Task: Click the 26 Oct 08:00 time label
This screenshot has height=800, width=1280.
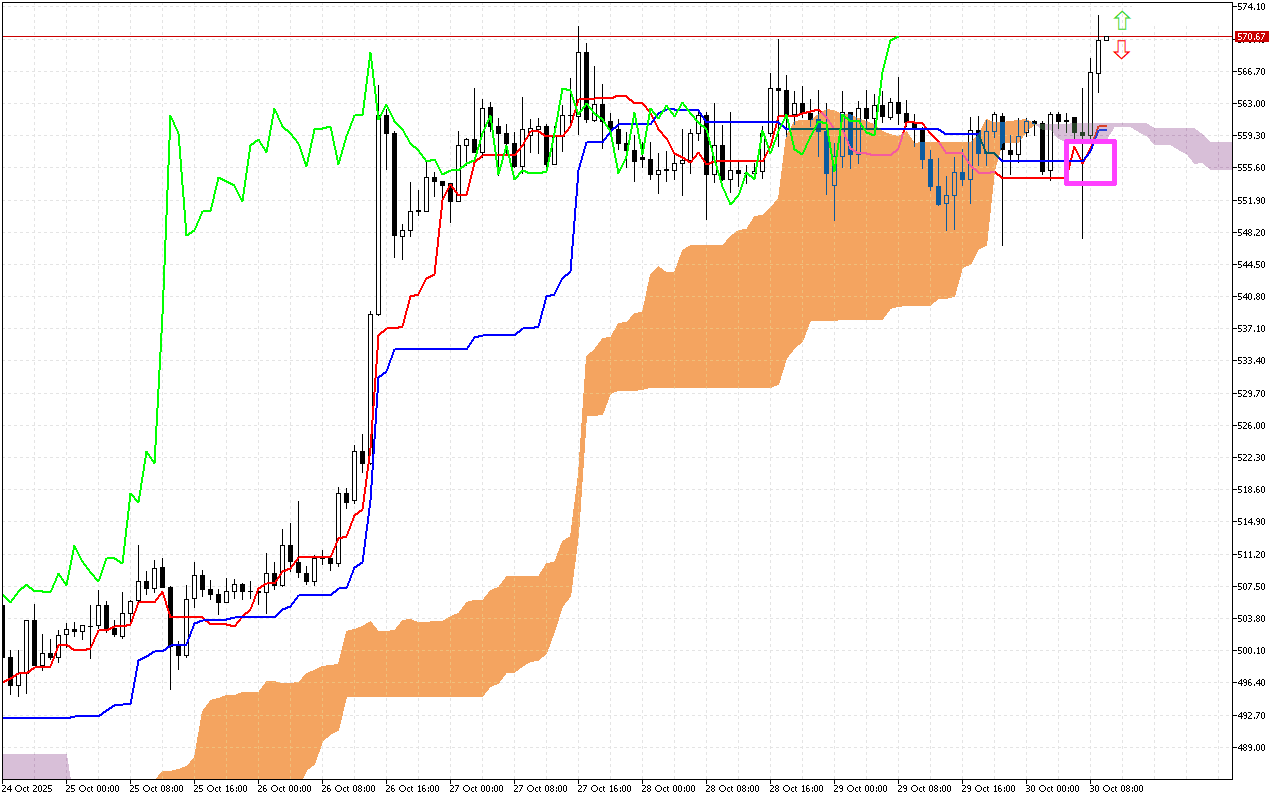Action: [x=349, y=789]
